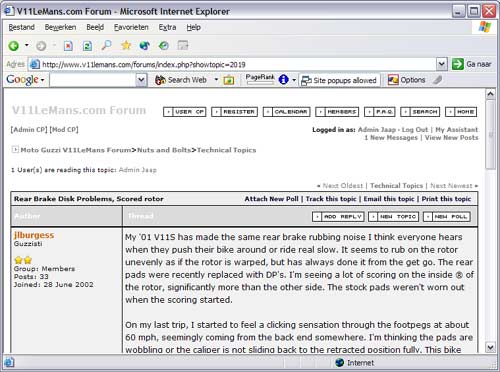Open the Back button history dropdown arrow

(27, 45)
